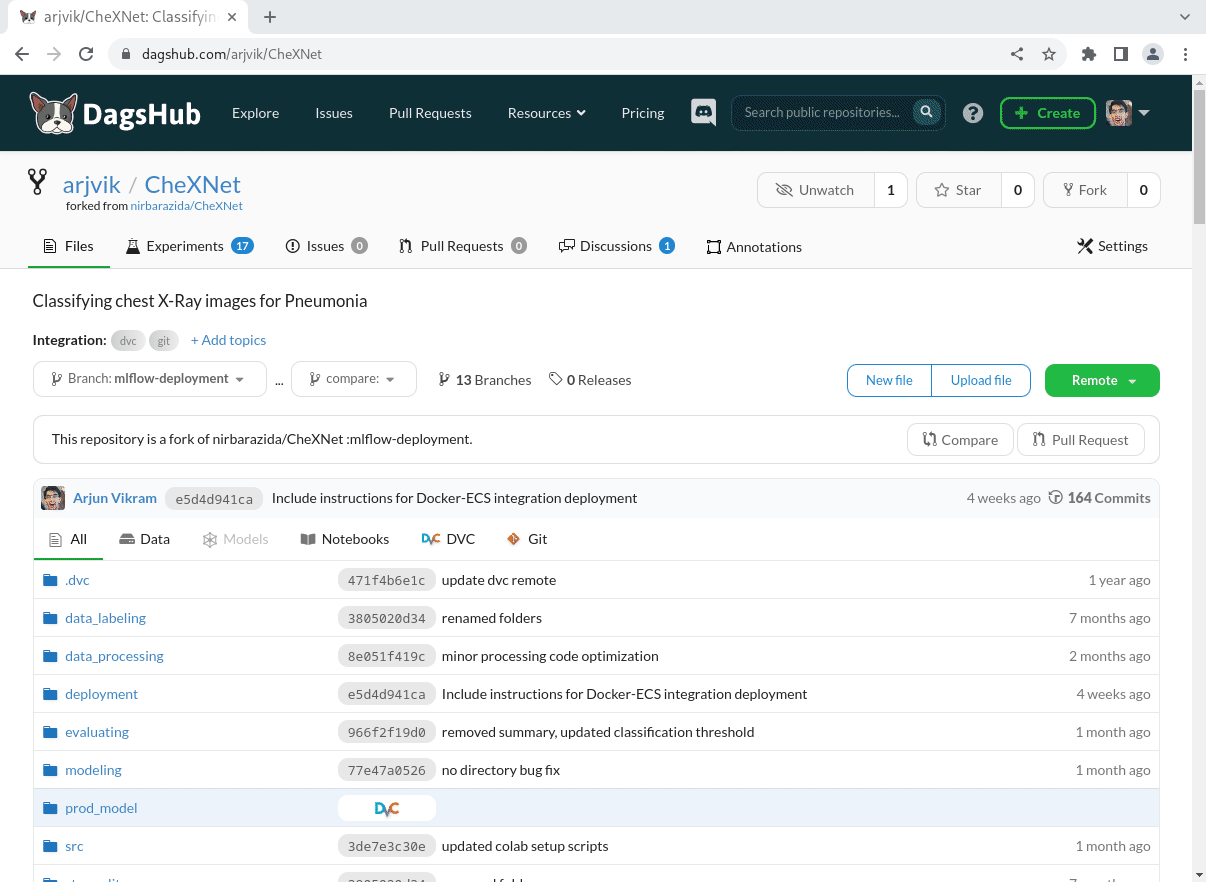The width and height of the screenshot is (1206, 882).
Task: Open Chrome profile icon
Action: tap(1153, 54)
